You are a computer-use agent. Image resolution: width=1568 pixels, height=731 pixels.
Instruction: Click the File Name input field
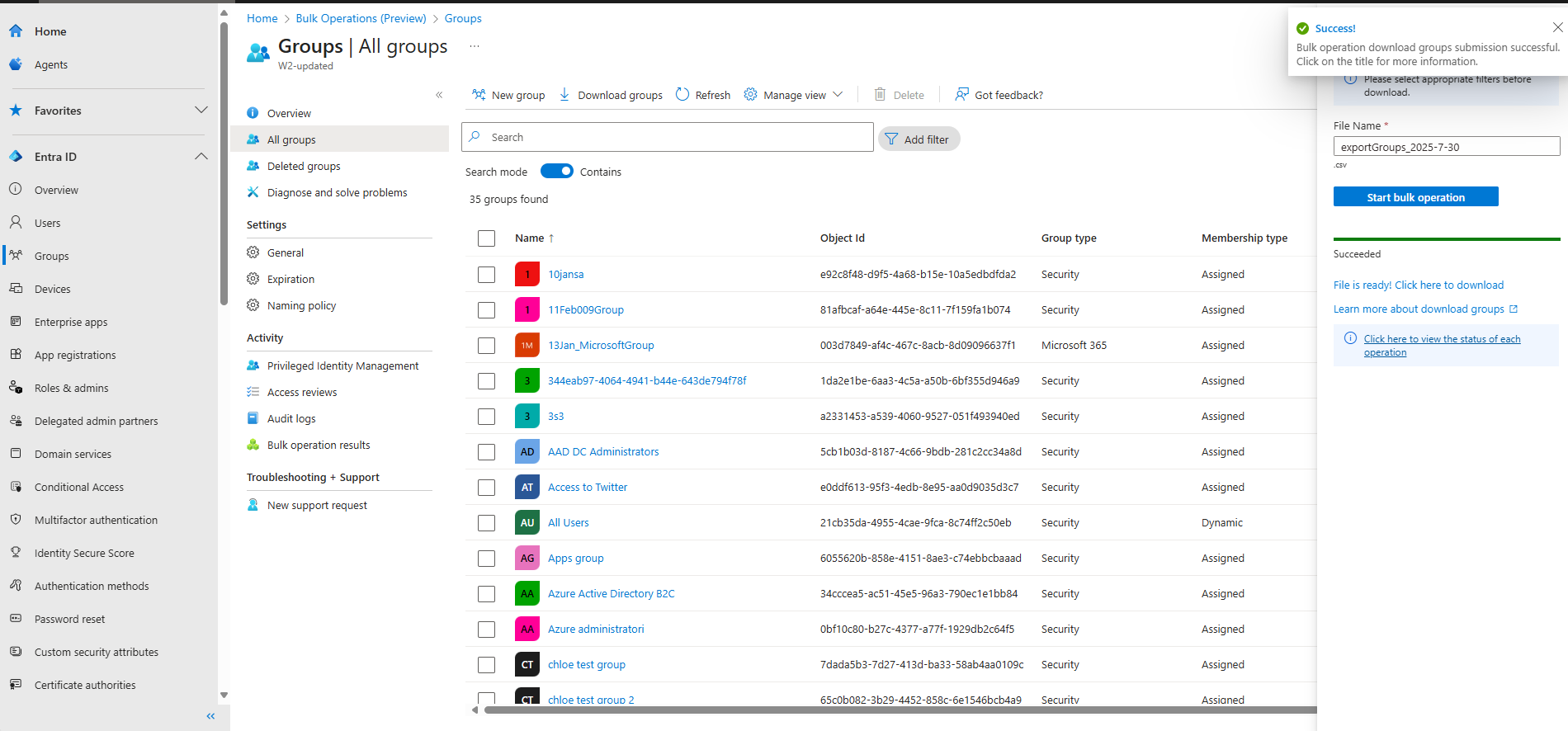(1447, 147)
